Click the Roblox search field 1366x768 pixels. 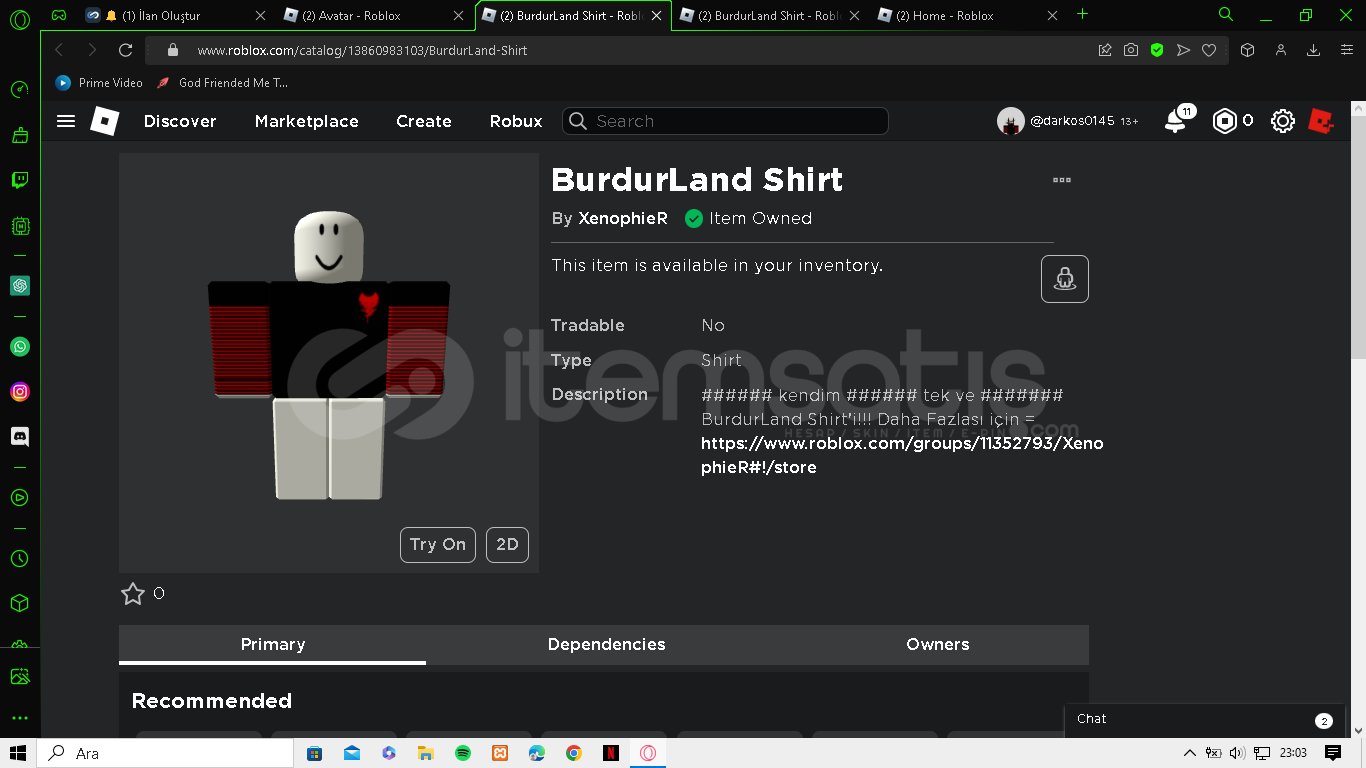pyautogui.click(x=725, y=121)
